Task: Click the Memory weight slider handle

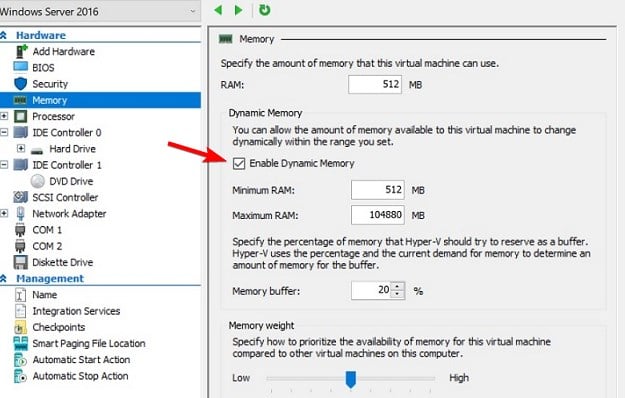Action: [351, 379]
